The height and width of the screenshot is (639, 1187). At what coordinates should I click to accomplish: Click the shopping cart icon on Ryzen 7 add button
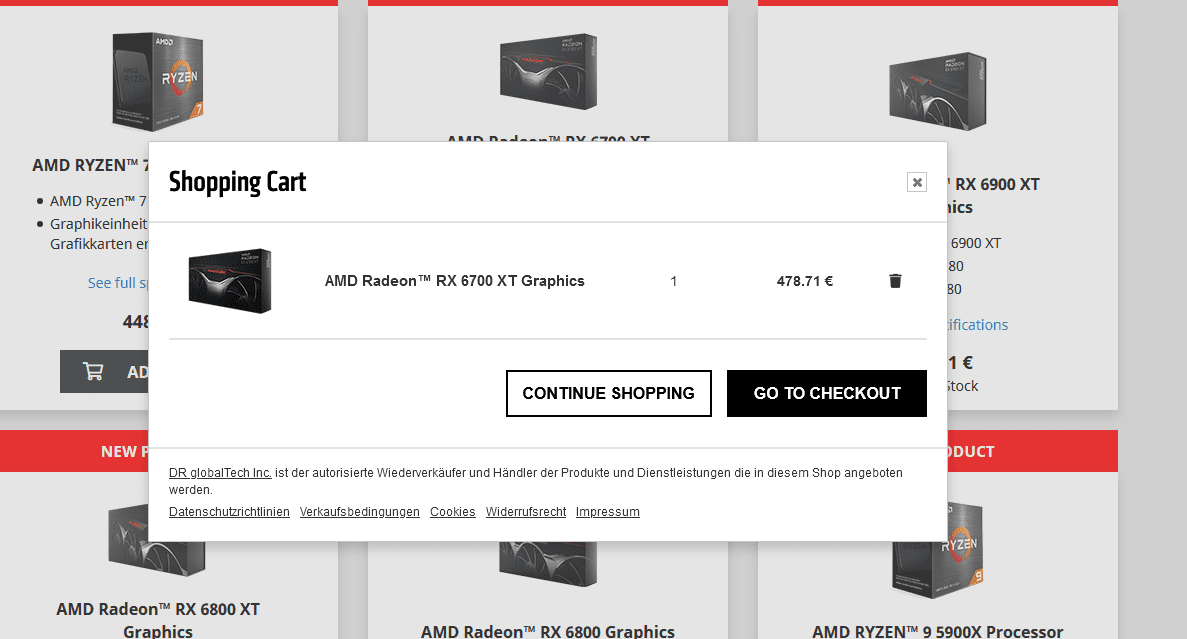[93, 372]
